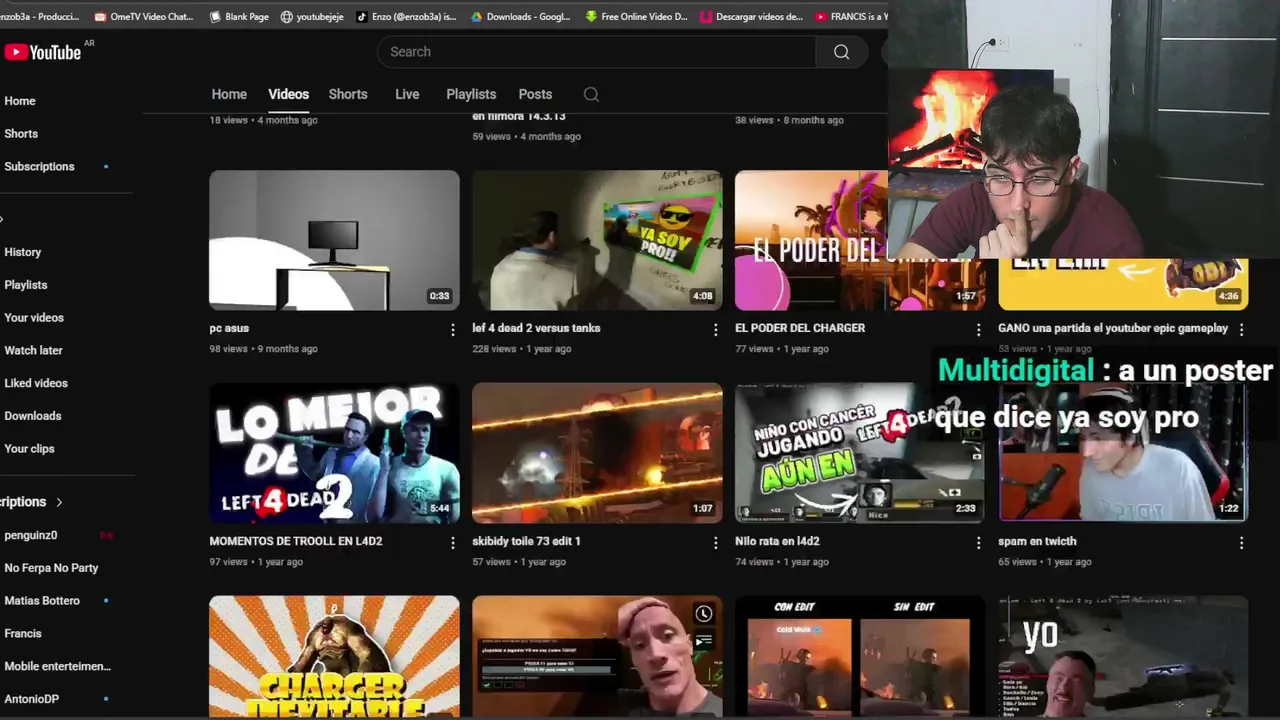This screenshot has width=1280, height=720.
Task: Click the penguinz0 live indicator icon
Action: [106, 535]
